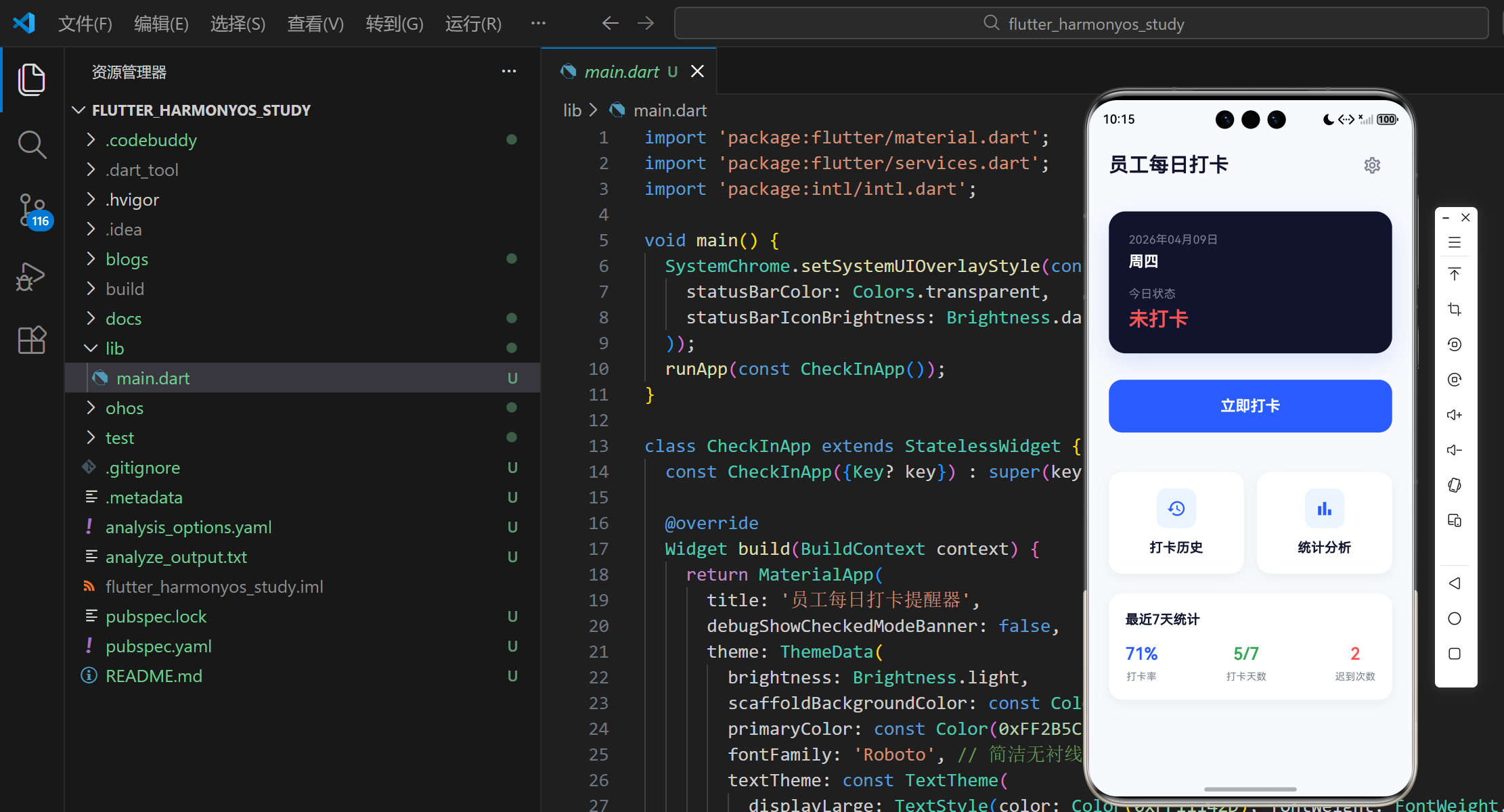The height and width of the screenshot is (812, 1504).
Task: Minimize the emulator toolbar panel
Action: pyautogui.click(x=1446, y=218)
